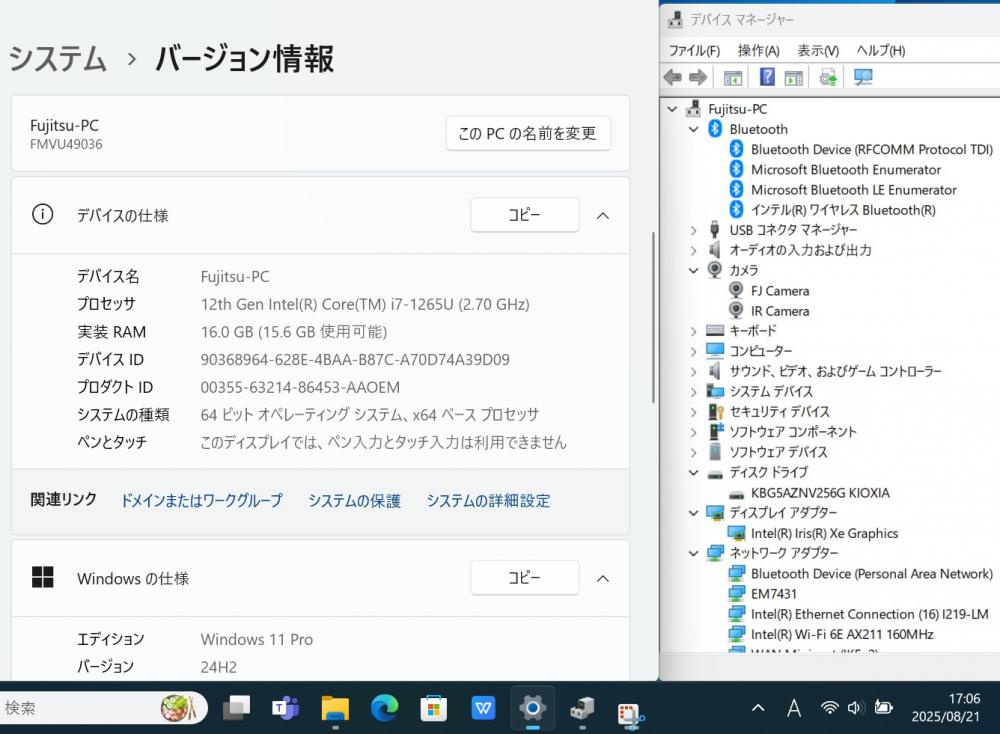The height and width of the screenshot is (734, 1000).
Task: Go back to システム in breadcrumb
Action: pos(58,59)
